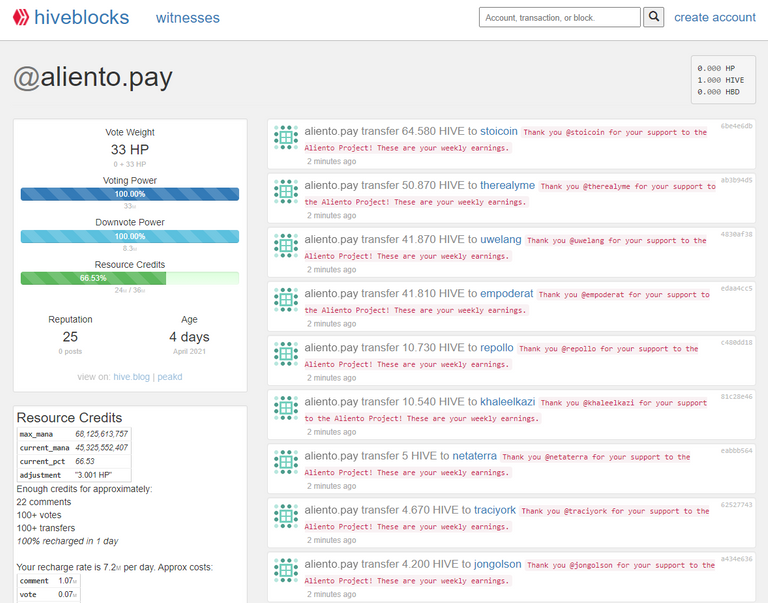Click the vote cost 0.07 cell
The width and height of the screenshot is (768, 603).
coord(68,595)
